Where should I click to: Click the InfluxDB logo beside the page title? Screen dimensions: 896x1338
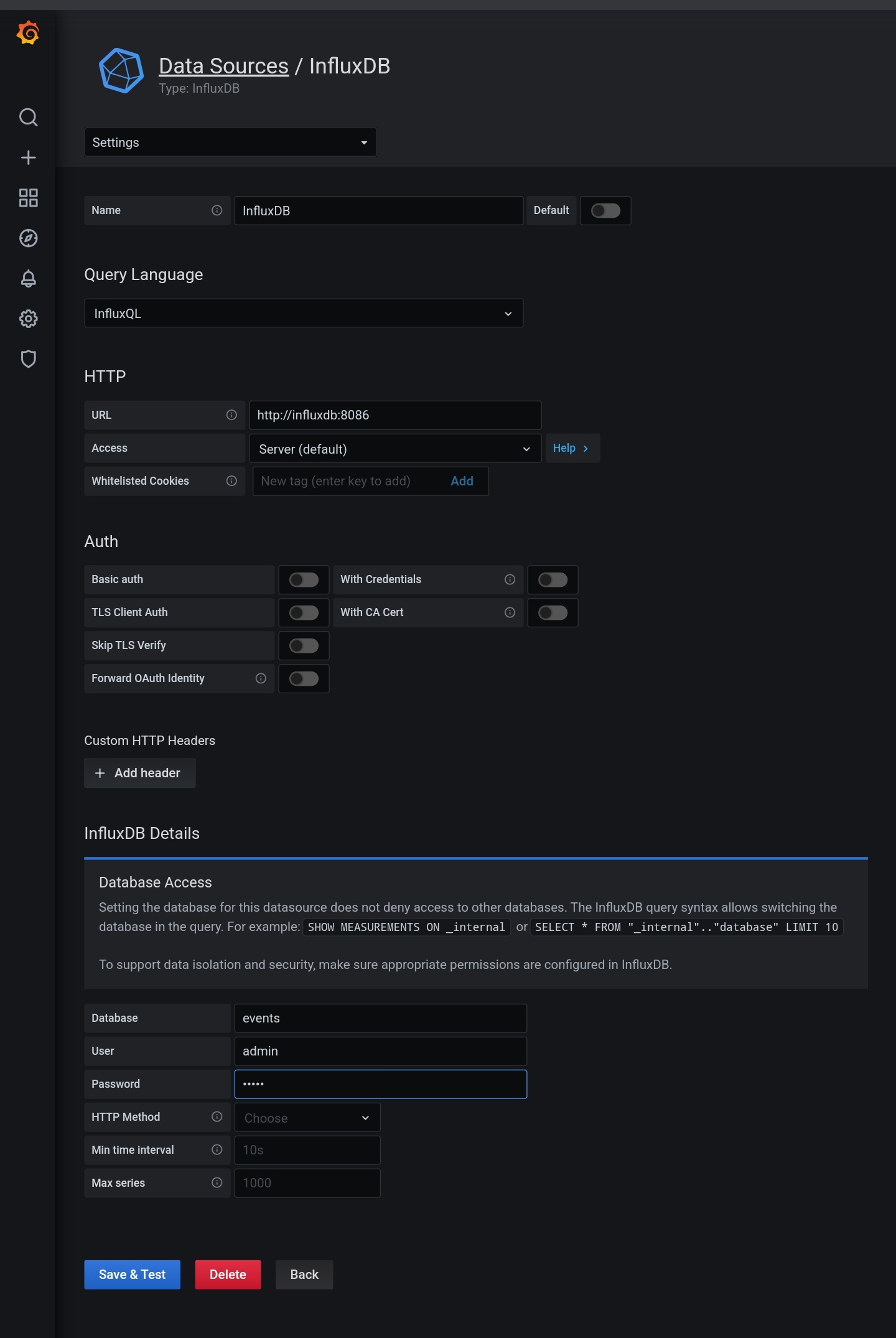pos(121,71)
